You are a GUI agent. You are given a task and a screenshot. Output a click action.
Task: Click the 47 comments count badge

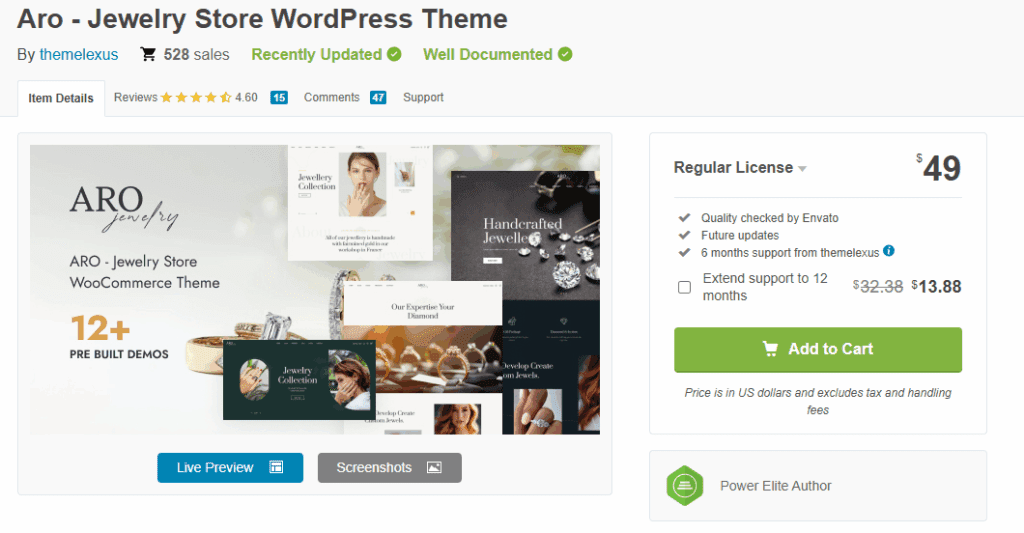pos(378,97)
